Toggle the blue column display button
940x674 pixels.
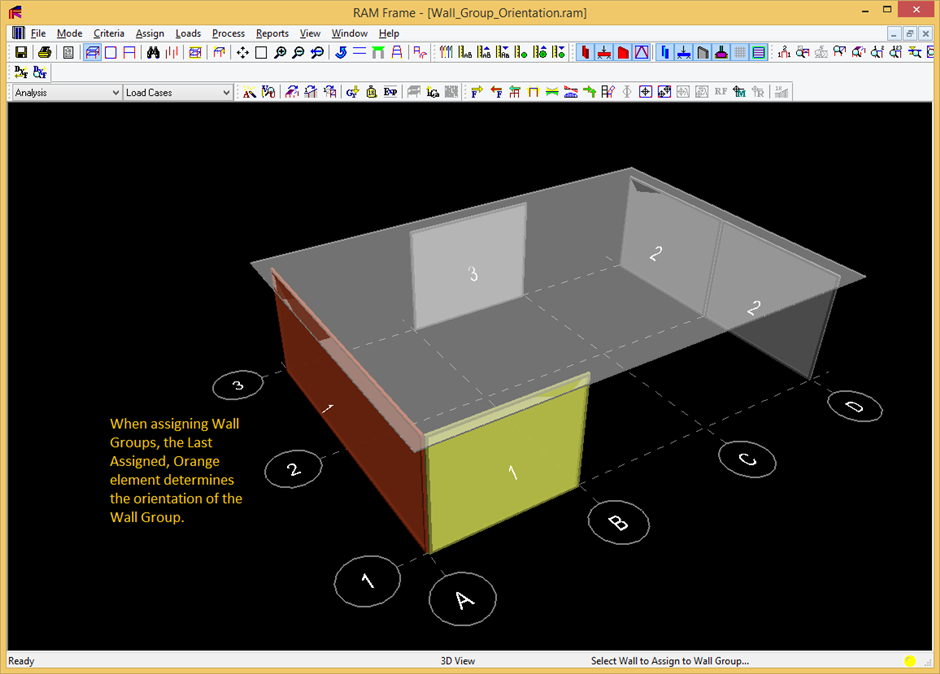coord(664,53)
